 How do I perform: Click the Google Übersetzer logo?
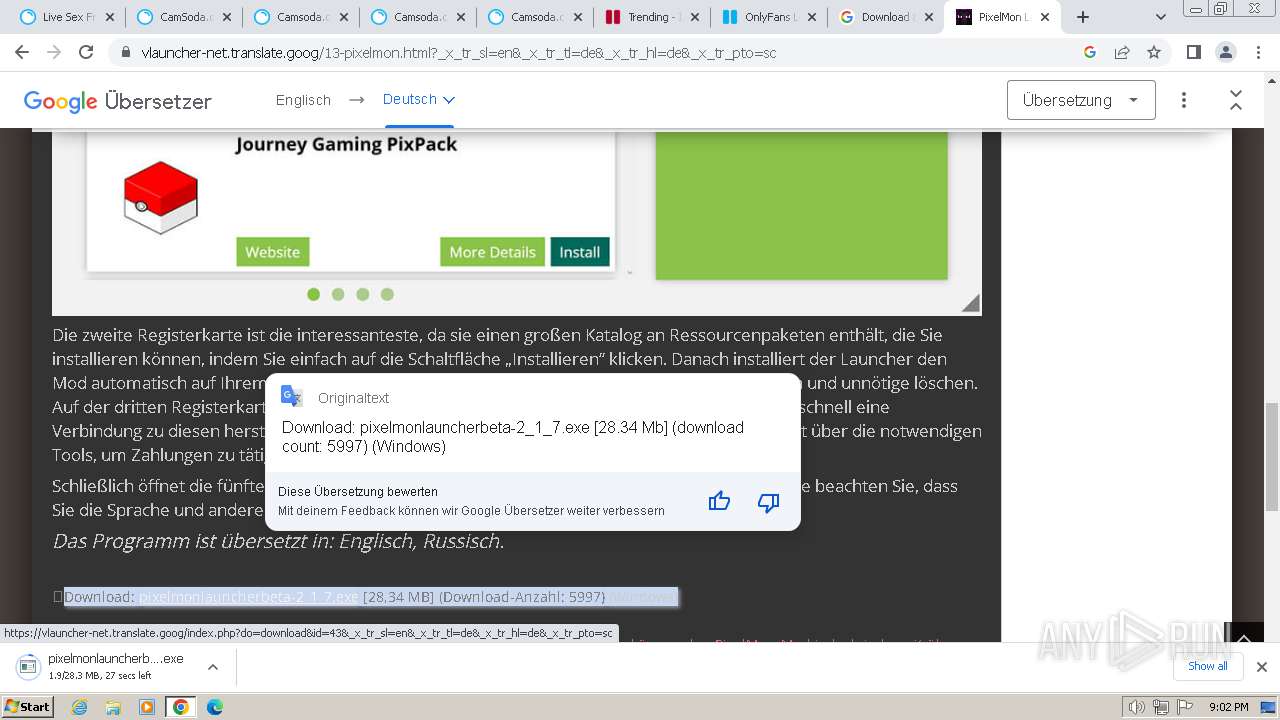click(118, 101)
